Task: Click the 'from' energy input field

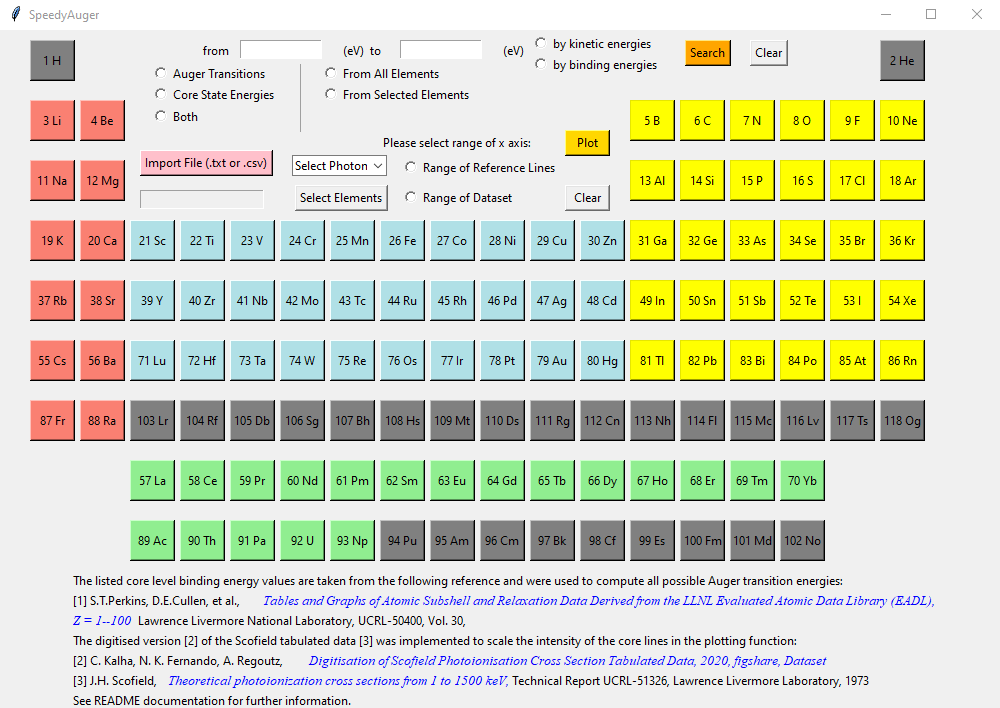Action: [281, 50]
